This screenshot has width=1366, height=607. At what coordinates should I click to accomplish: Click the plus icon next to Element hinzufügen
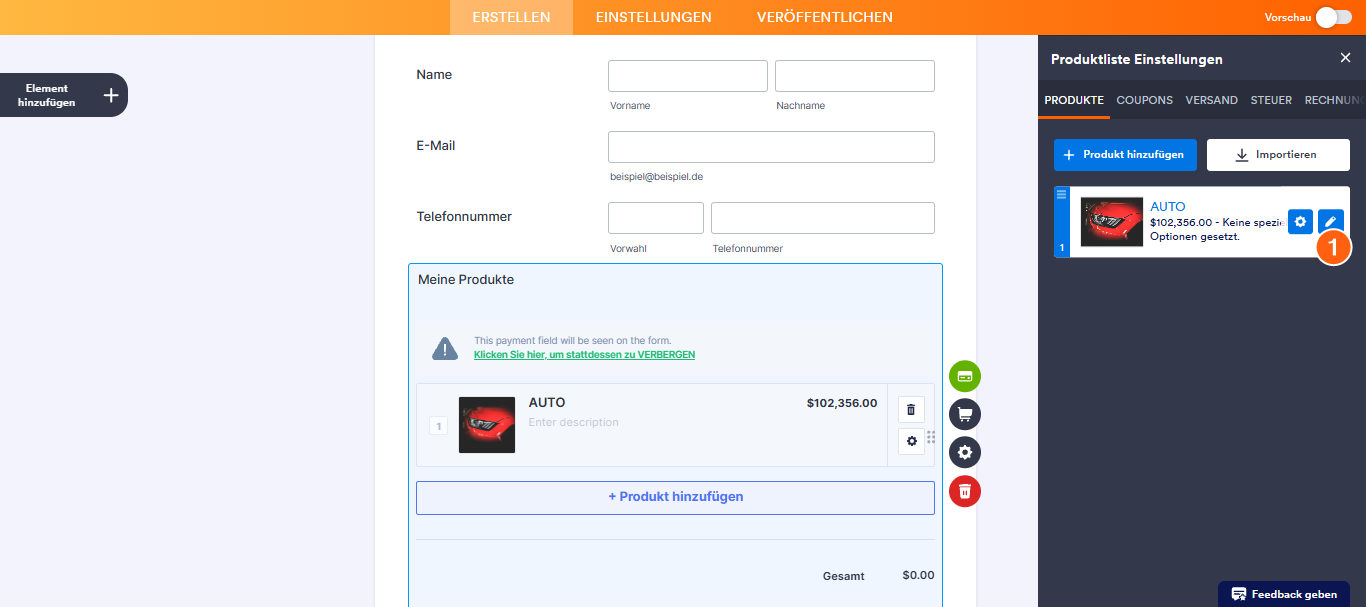(111, 95)
